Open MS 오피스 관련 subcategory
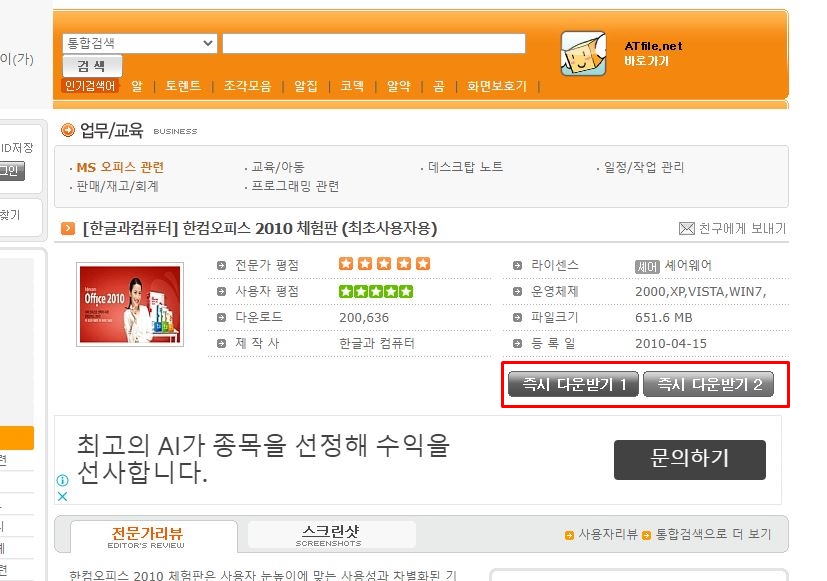 (x=120, y=167)
